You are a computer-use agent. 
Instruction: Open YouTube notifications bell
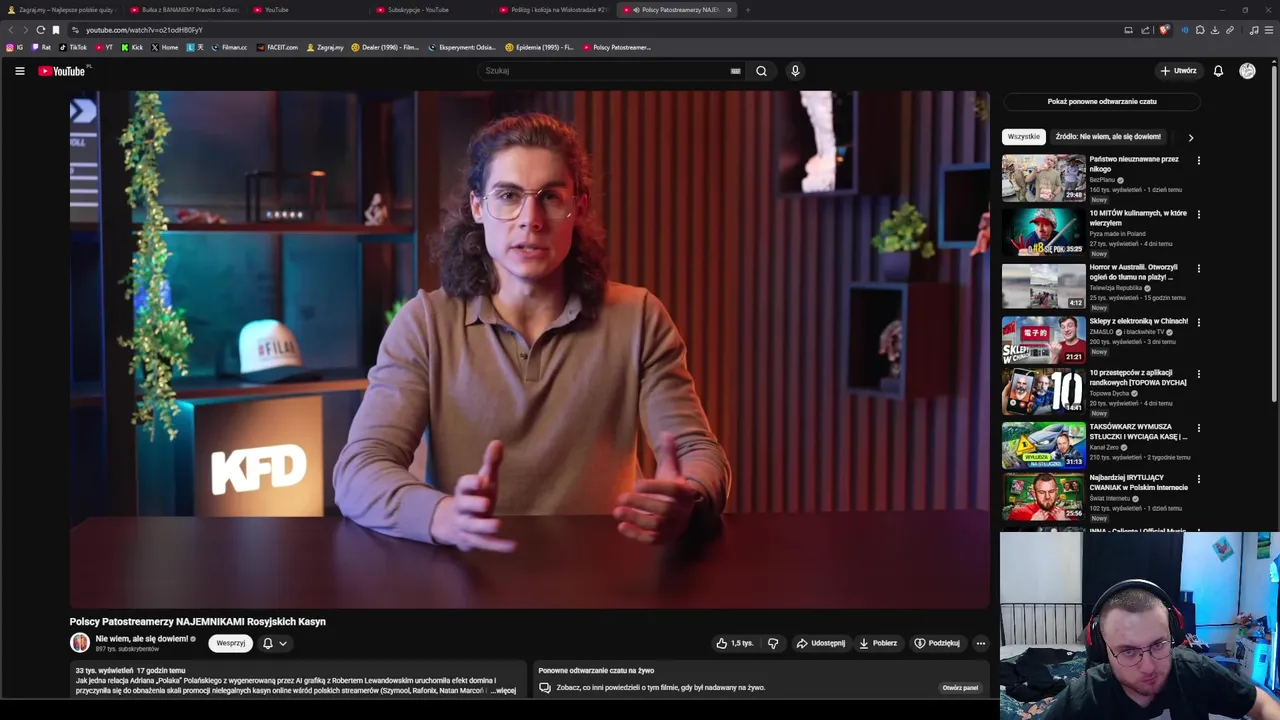1218,71
